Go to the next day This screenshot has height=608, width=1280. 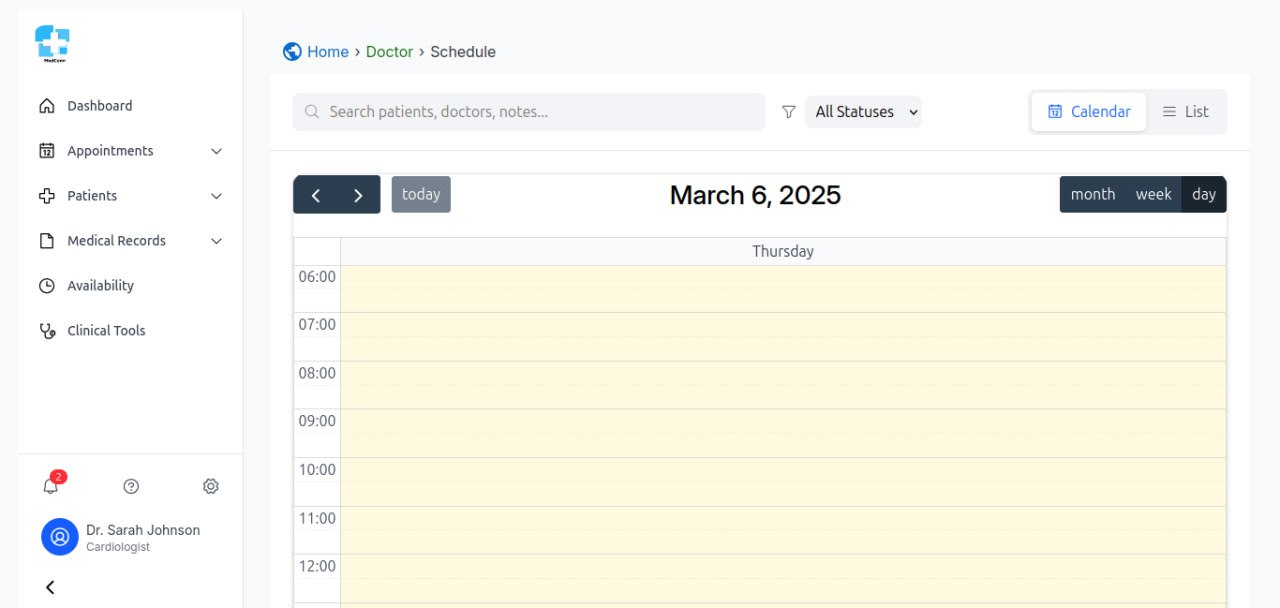[358, 195]
